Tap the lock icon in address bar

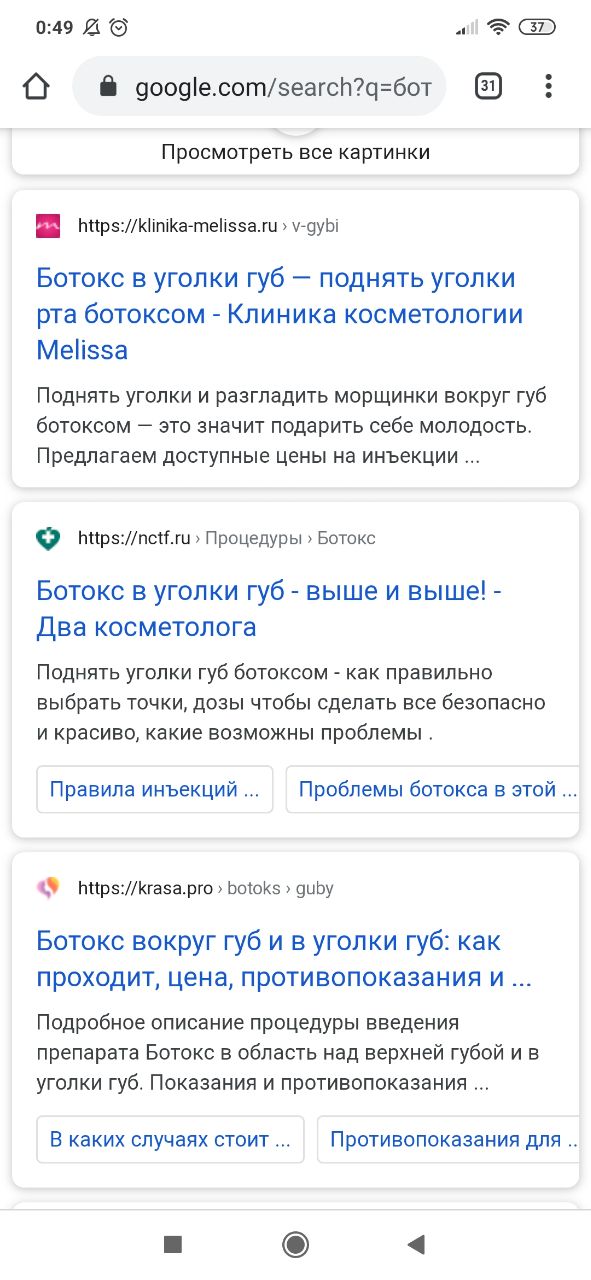(109, 87)
